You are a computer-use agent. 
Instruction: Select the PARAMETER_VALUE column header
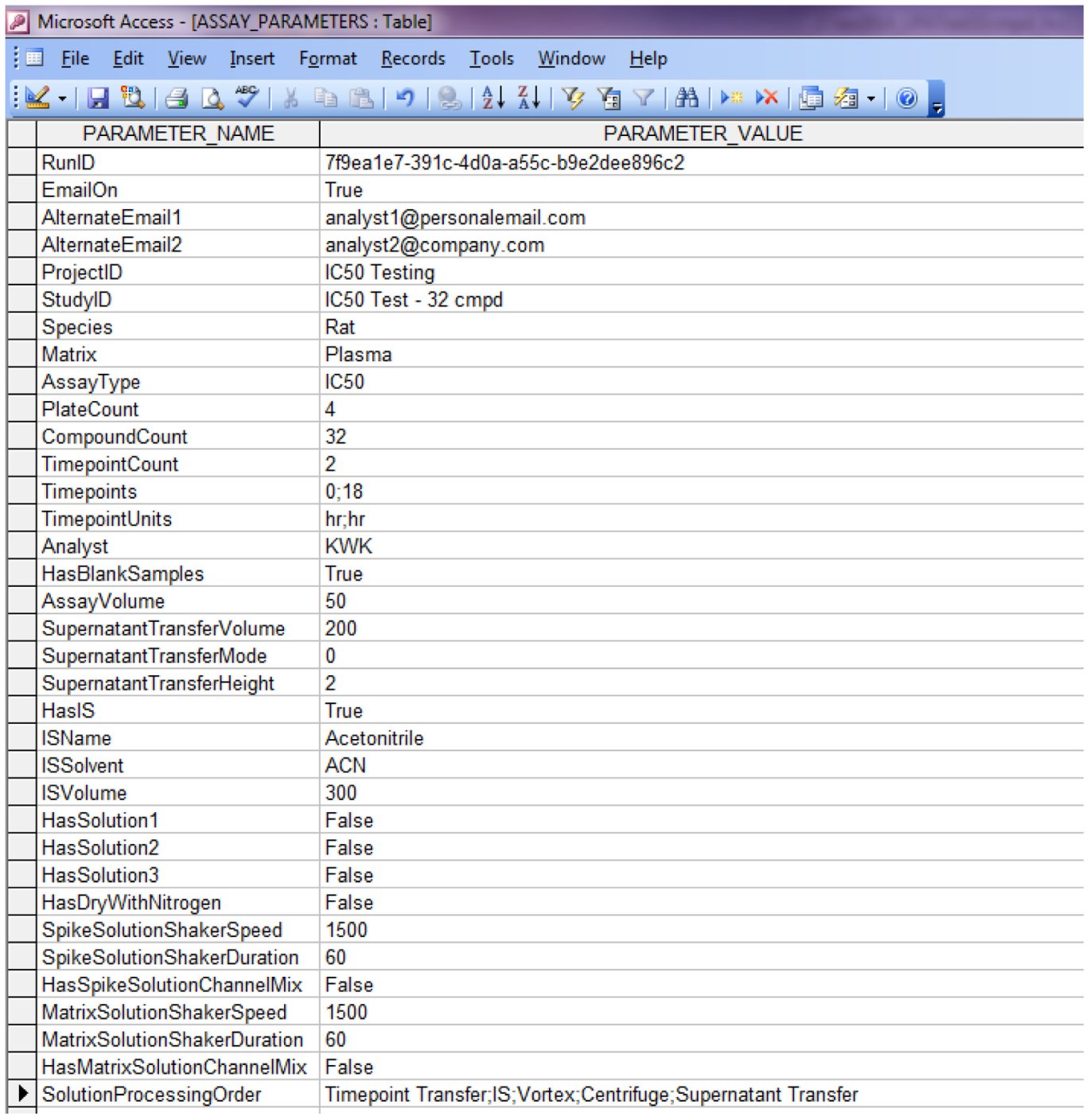pos(703,133)
